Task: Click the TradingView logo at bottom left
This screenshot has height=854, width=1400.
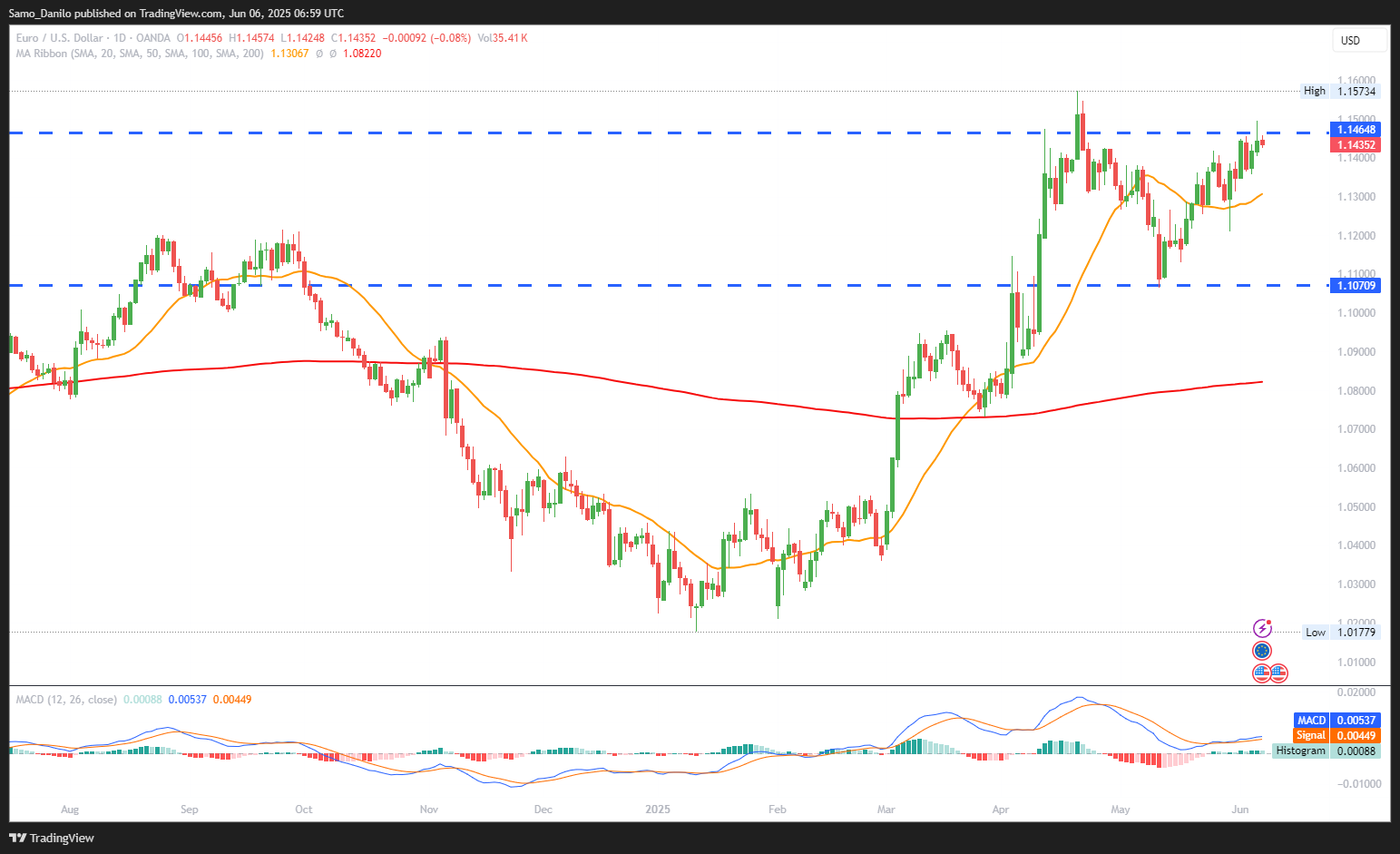Action: (x=52, y=838)
